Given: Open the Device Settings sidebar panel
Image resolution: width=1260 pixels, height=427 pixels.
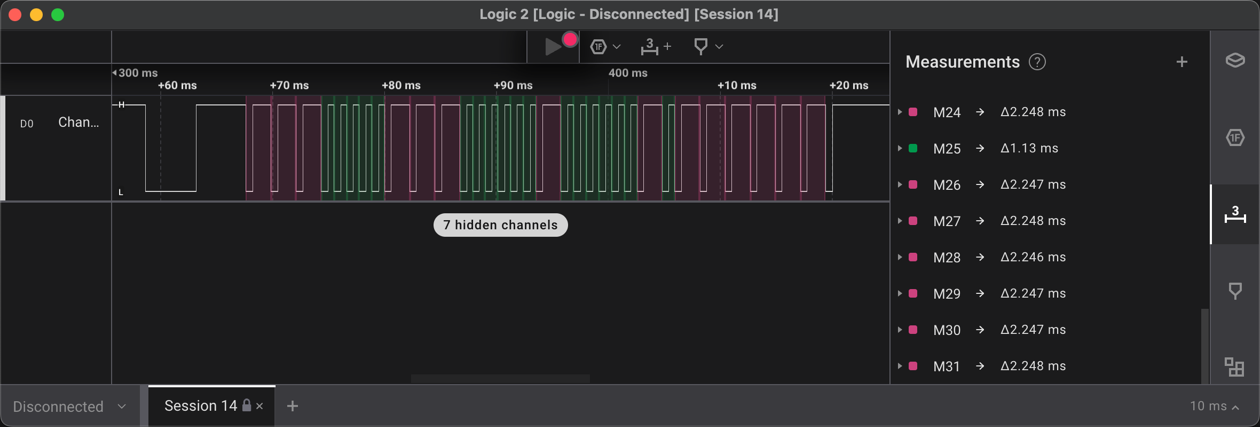Looking at the screenshot, I should (1235, 61).
